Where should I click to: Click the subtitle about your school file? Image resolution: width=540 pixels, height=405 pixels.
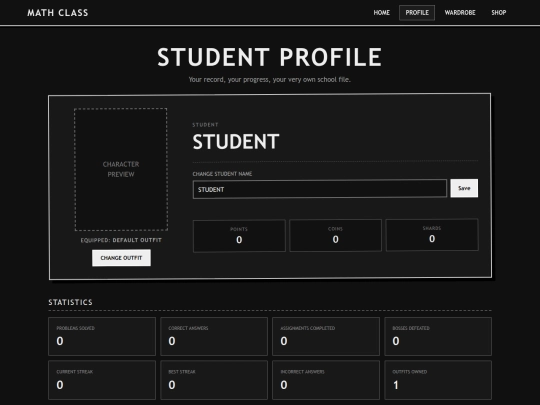(270, 80)
